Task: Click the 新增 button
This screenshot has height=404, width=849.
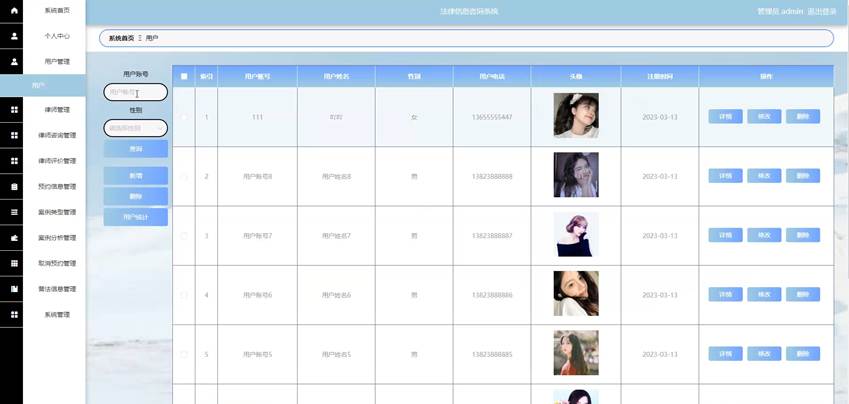Action: point(135,175)
